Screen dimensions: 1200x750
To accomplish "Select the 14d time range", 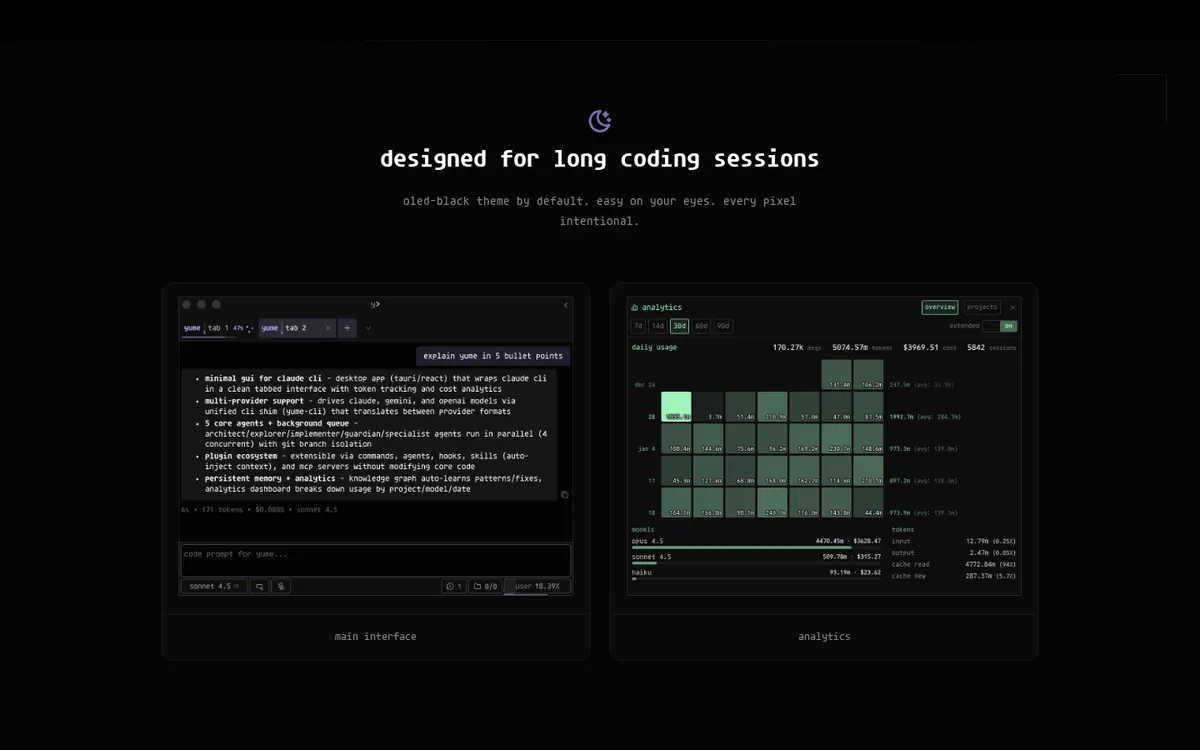I will point(658,326).
